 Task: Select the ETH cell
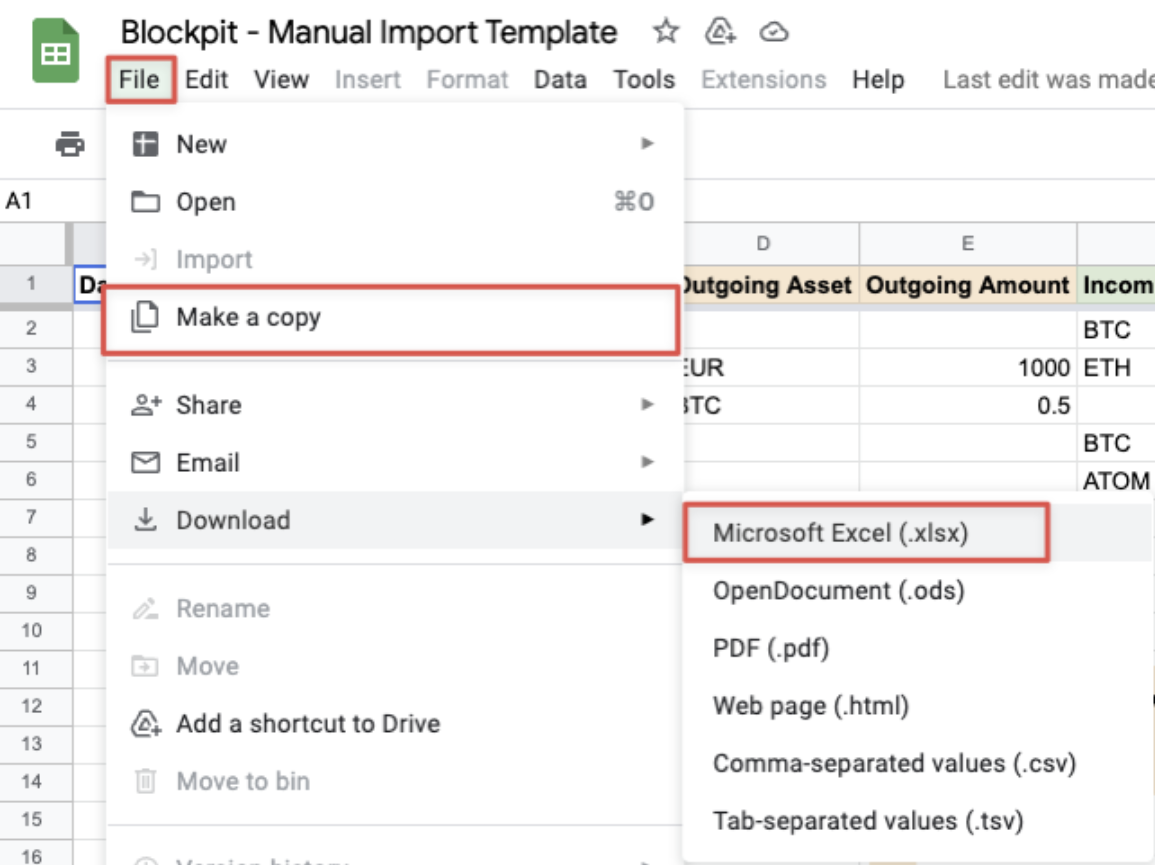click(x=1115, y=367)
